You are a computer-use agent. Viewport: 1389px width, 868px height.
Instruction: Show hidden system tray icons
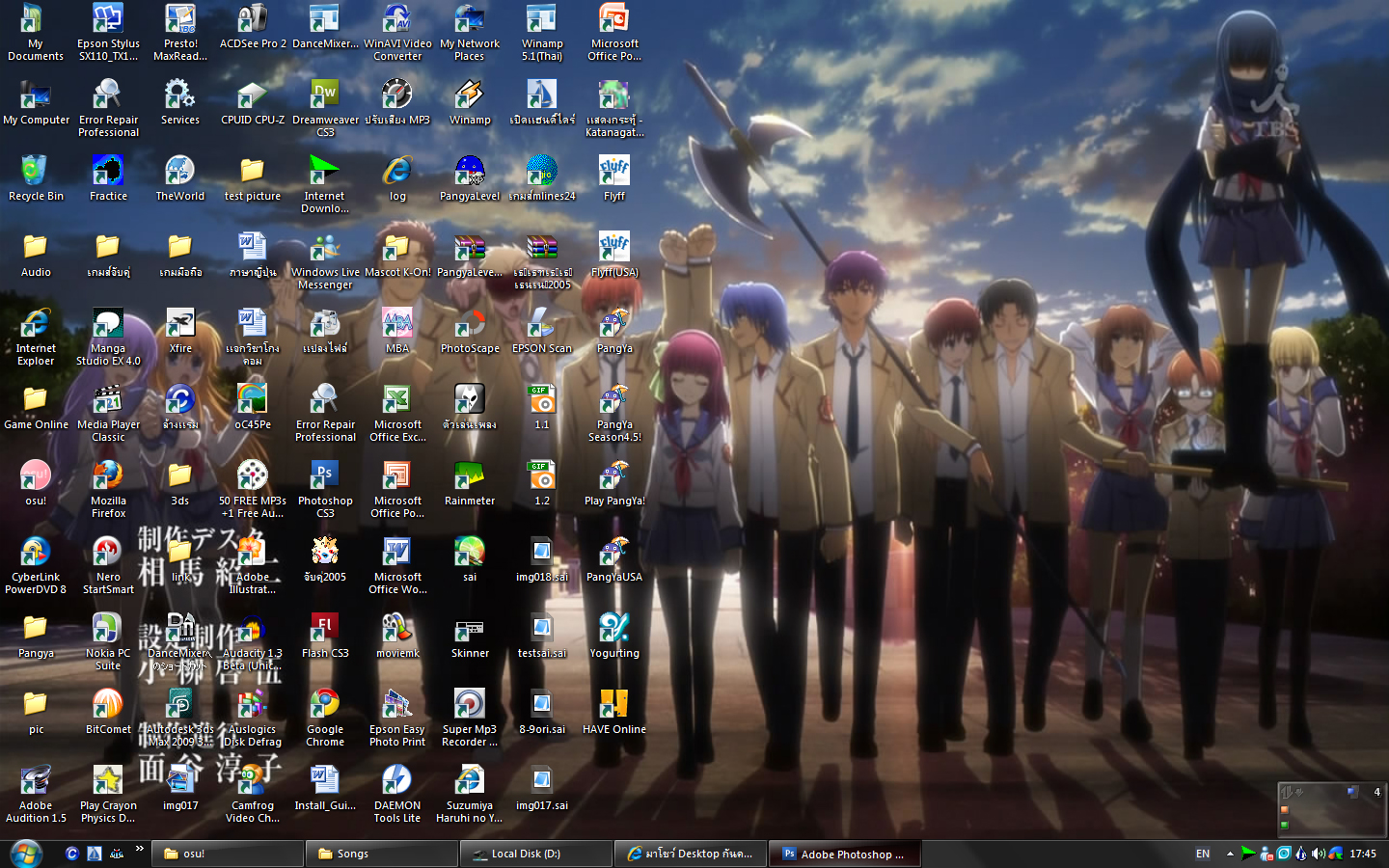coord(1230,854)
